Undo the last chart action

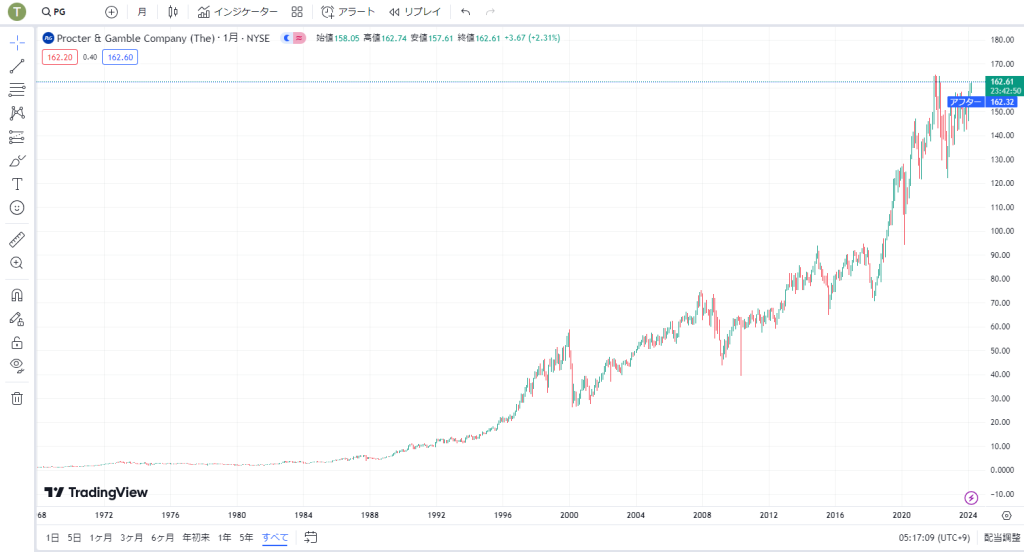tap(466, 12)
